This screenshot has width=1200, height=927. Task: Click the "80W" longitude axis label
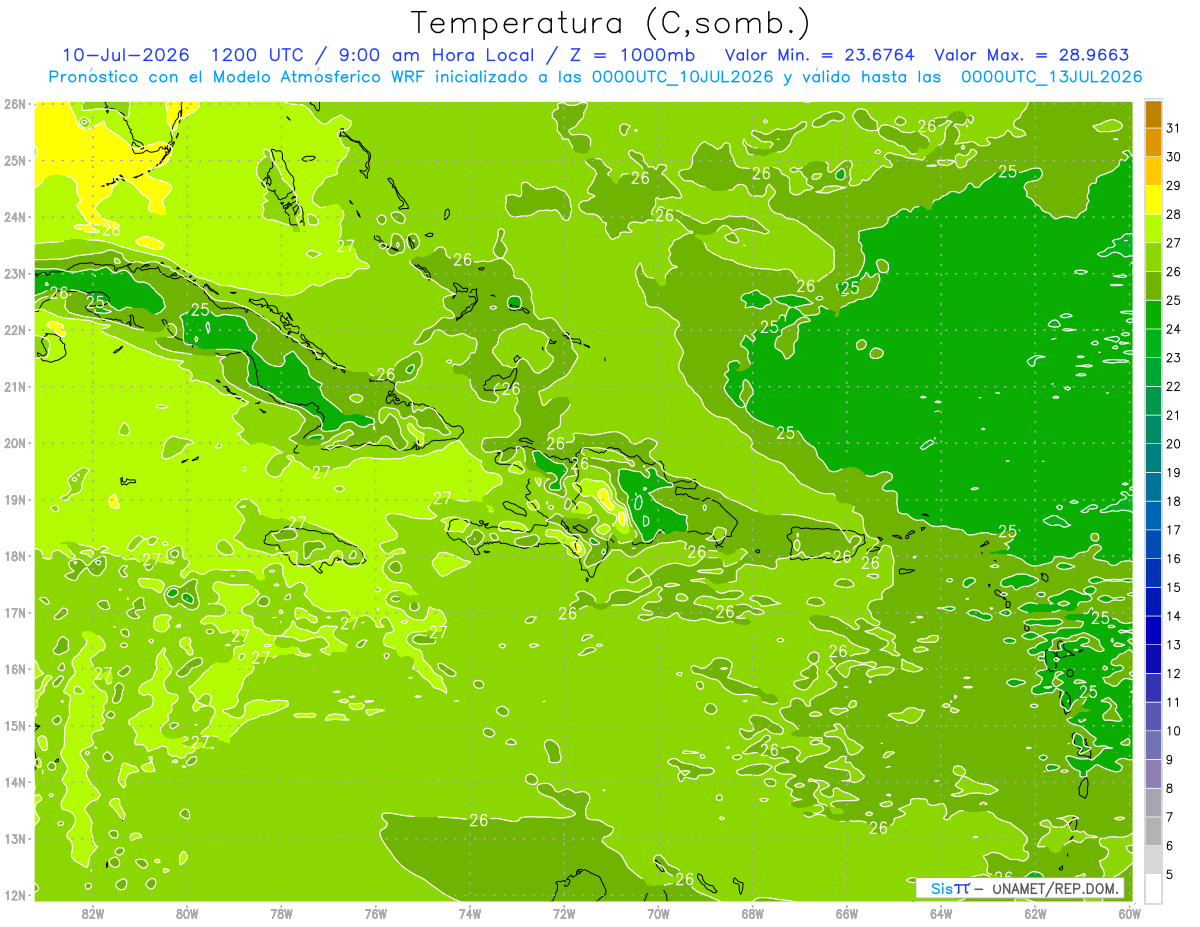[187, 913]
